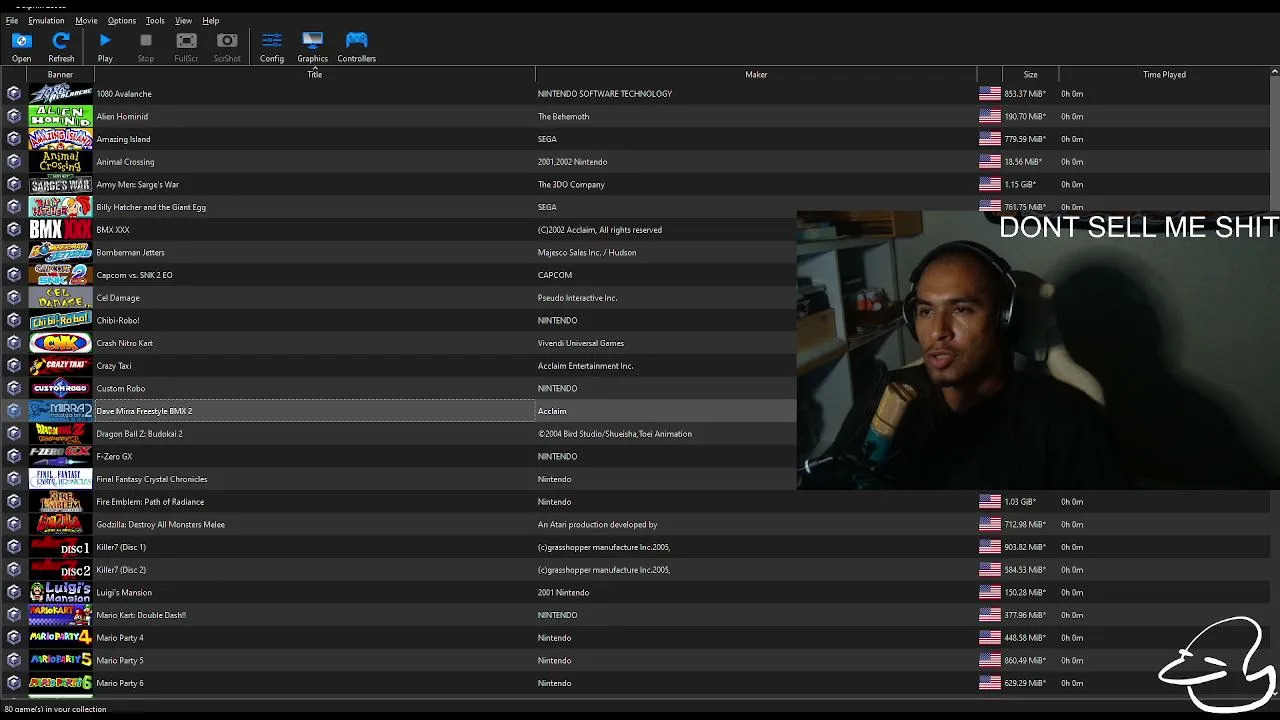Open the File menu
This screenshot has height=720, width=1280.
tap(12, 20)
